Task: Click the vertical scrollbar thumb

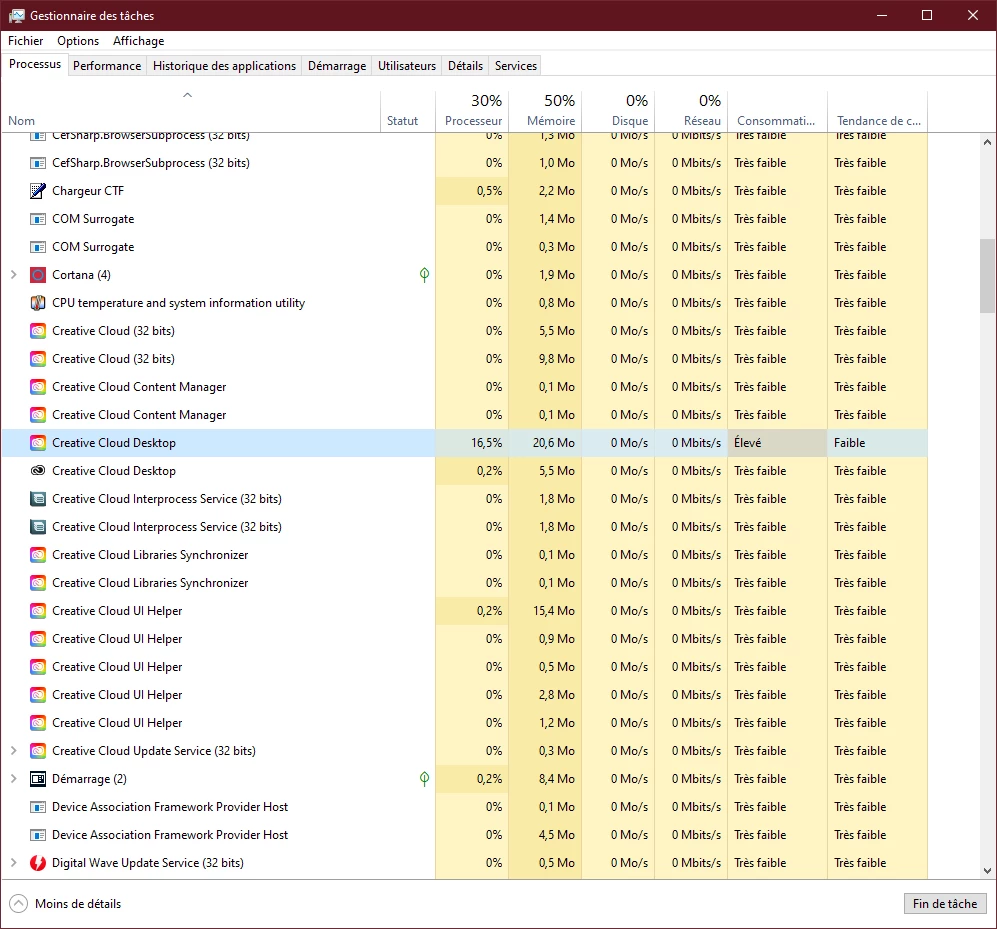Action: [987, 275]
